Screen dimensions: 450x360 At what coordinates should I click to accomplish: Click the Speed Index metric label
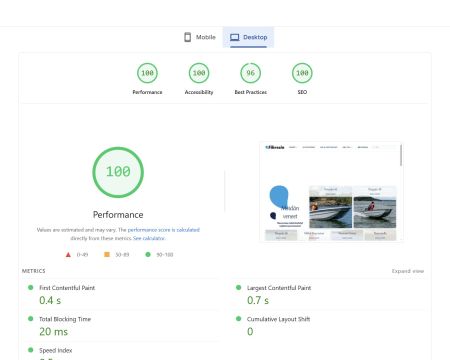[x=56, y=350]
